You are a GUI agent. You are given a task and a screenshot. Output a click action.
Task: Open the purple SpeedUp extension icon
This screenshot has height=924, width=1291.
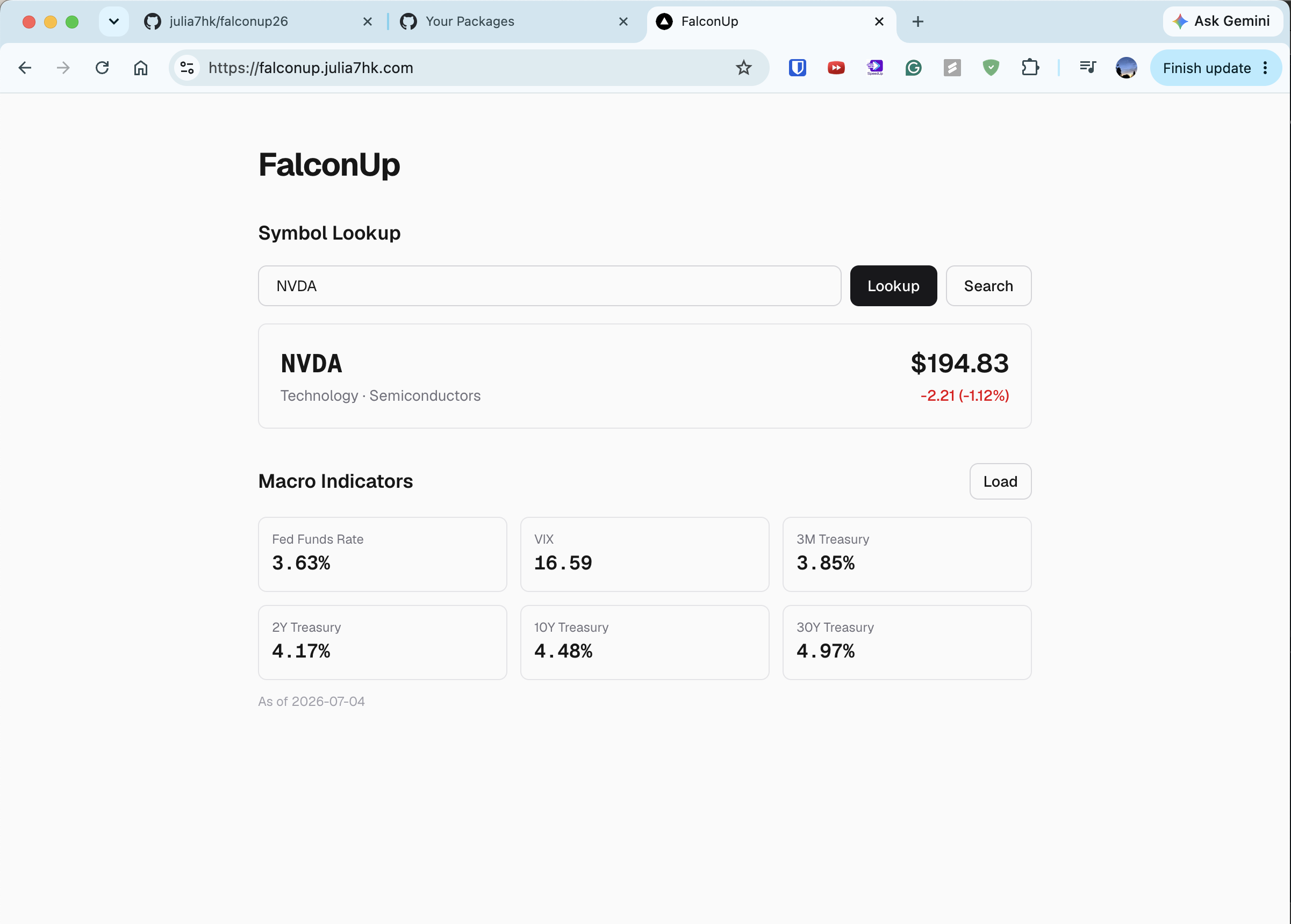(x=874, y=68)
